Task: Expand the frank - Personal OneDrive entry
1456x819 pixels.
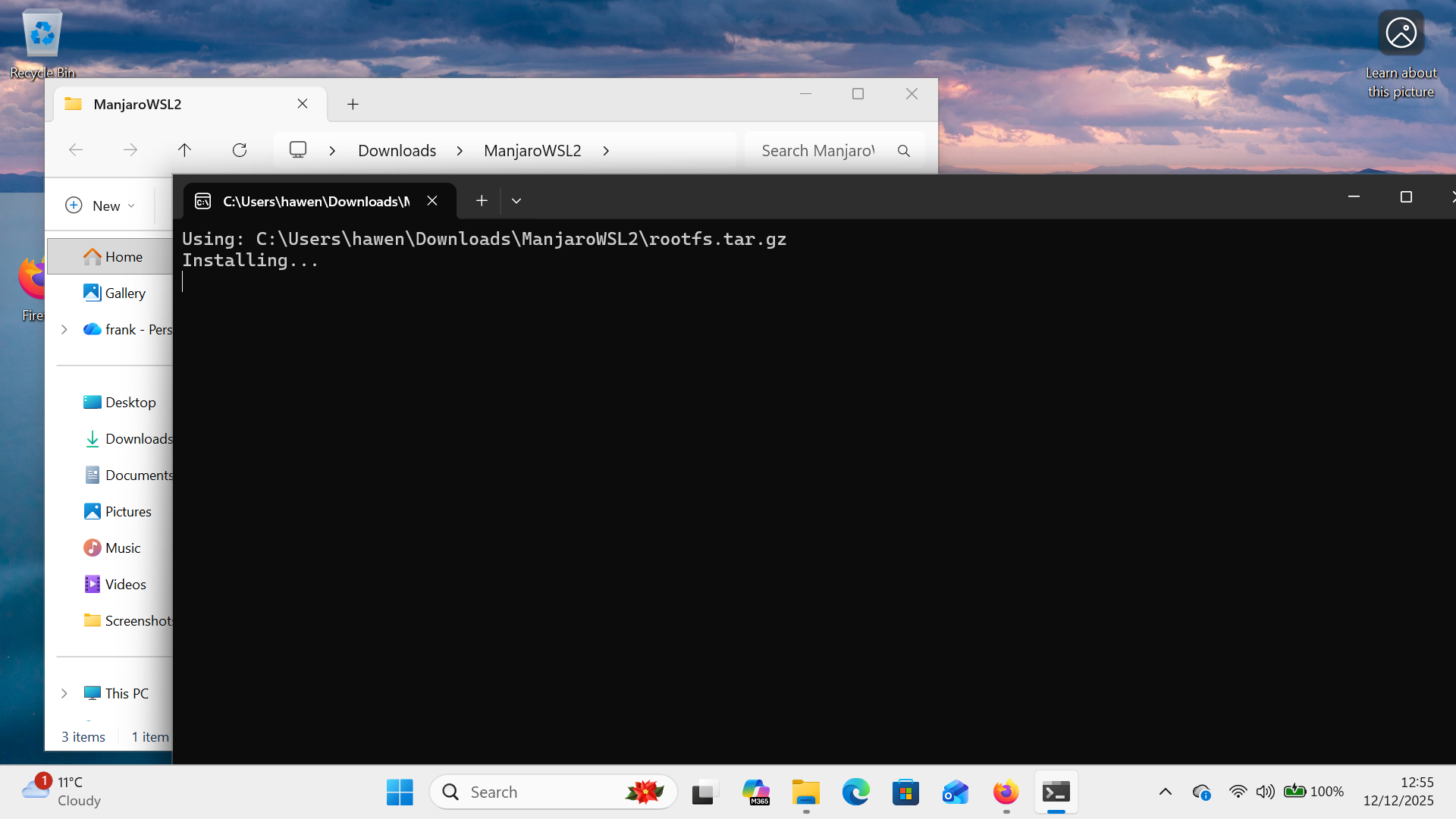Action: [x=64, y=329]
